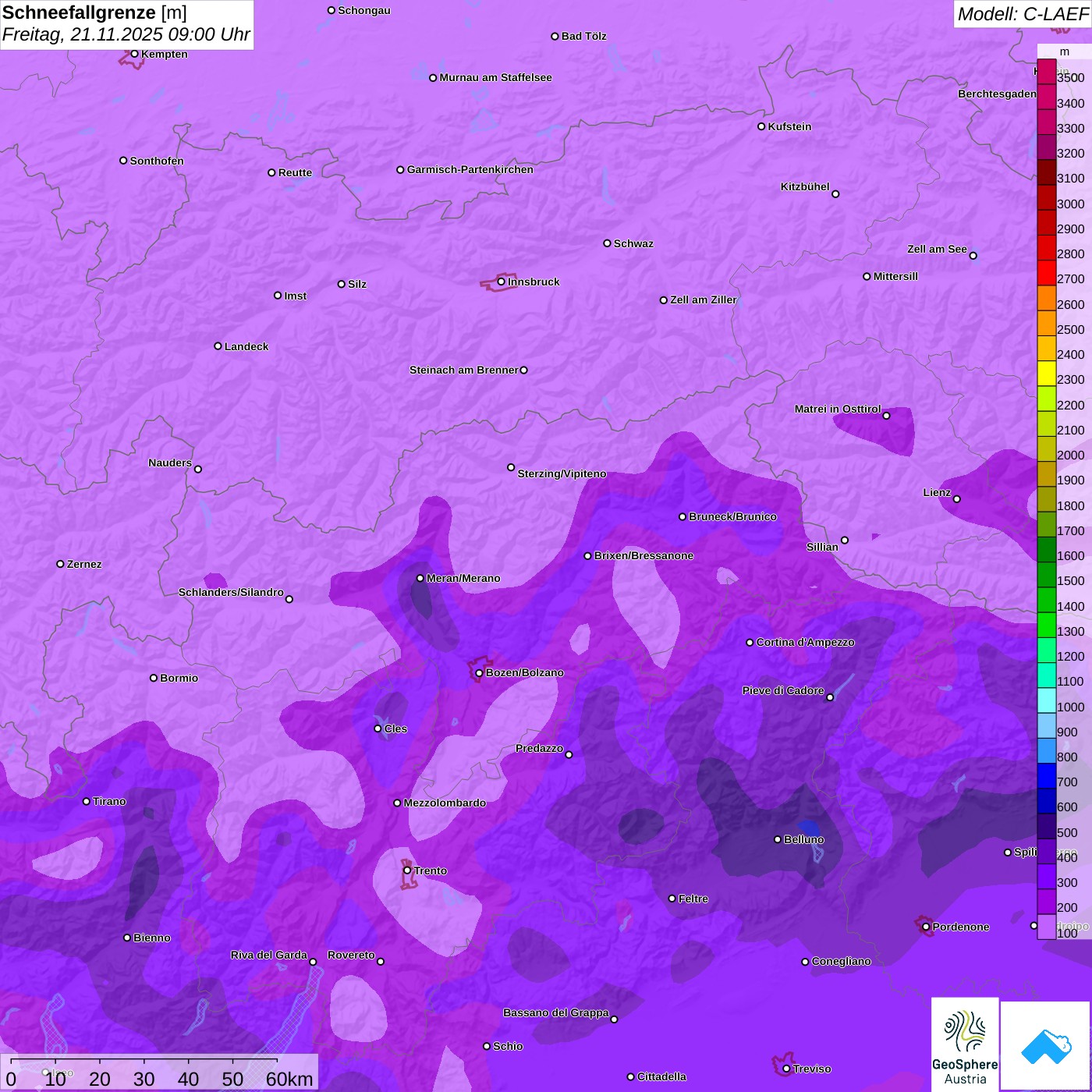Select the red 2700 m legend swatch
Image resolution: width=1092 pixels, height=1092 pixels.
[1047, 273]
